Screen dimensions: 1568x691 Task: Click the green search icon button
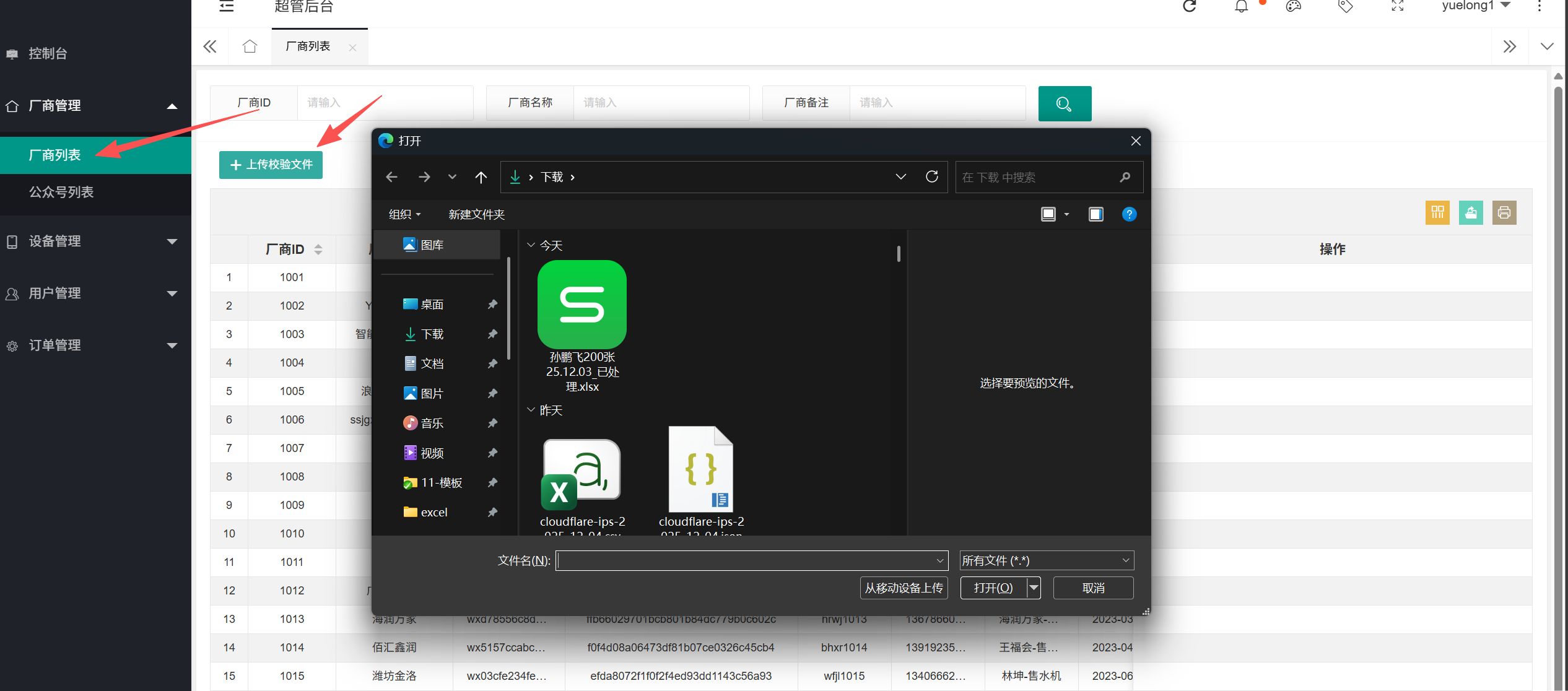1065,103
